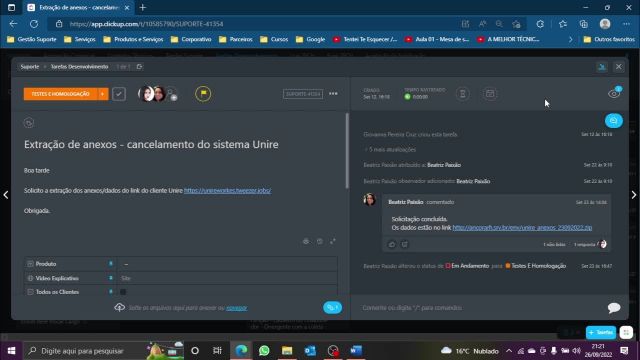Add an assignee with the plus avatar icon
640x360 pixels.
(172, 95)
